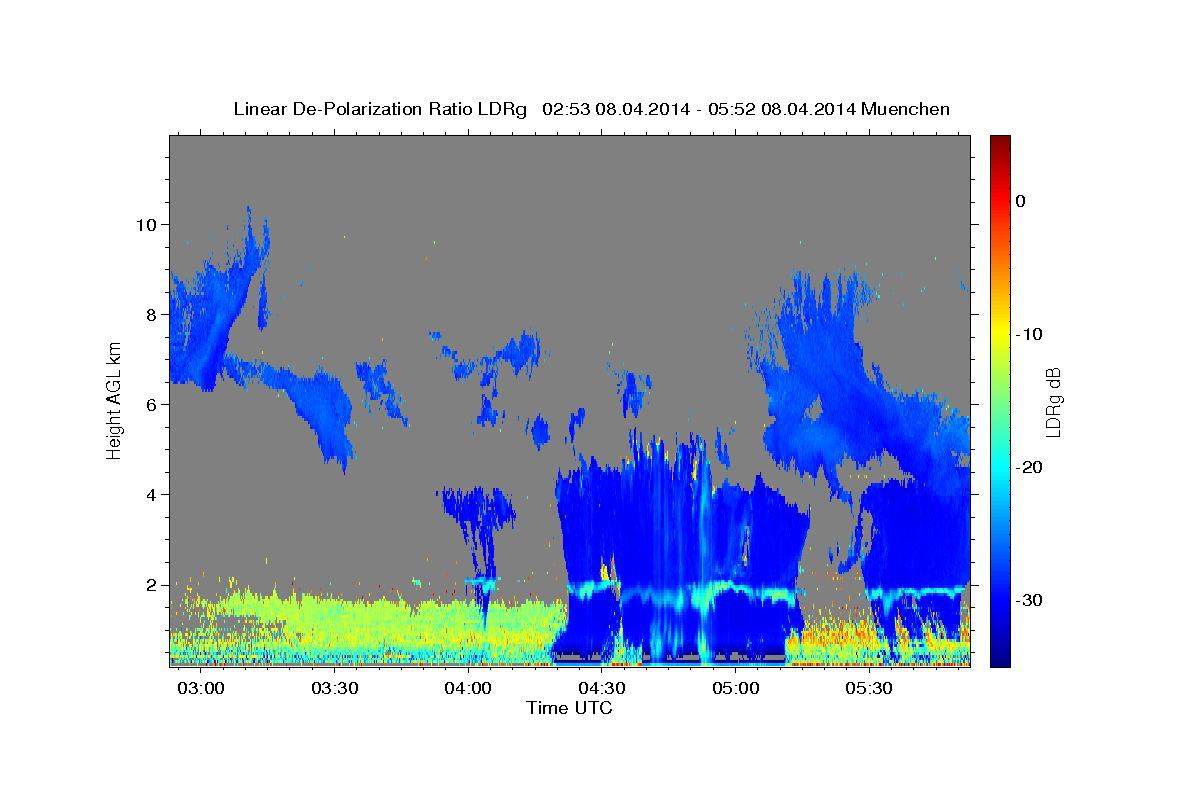
Task: Click the 'Height AGL km' axis label
Action: (114, 400)
